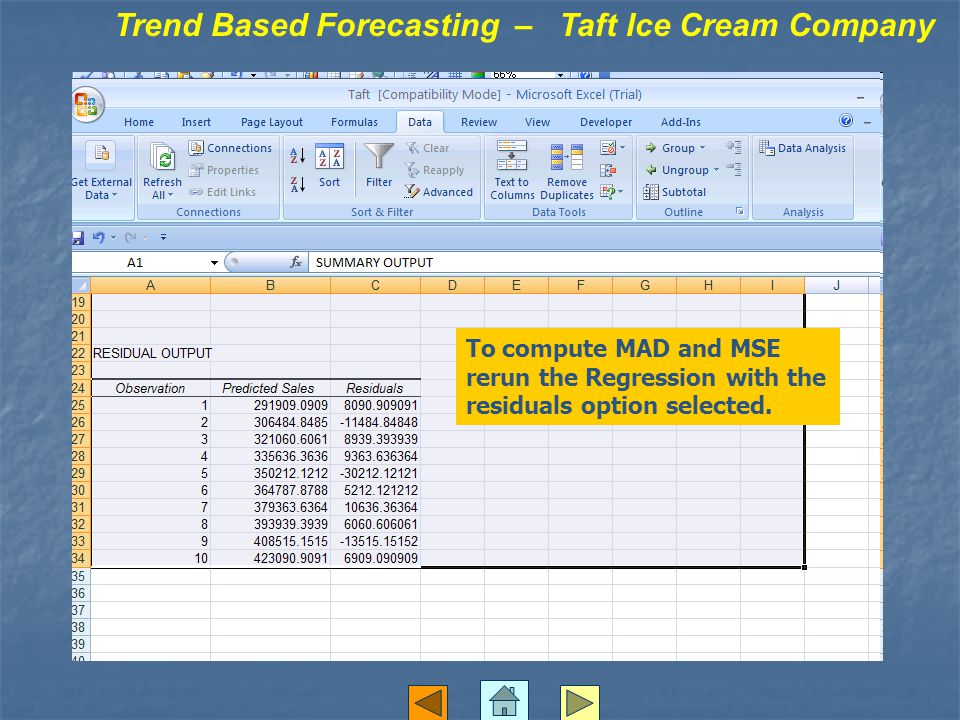The image size is (960, 720).
Task: Switch to the Home tab
Action: (x=139, y=122)
